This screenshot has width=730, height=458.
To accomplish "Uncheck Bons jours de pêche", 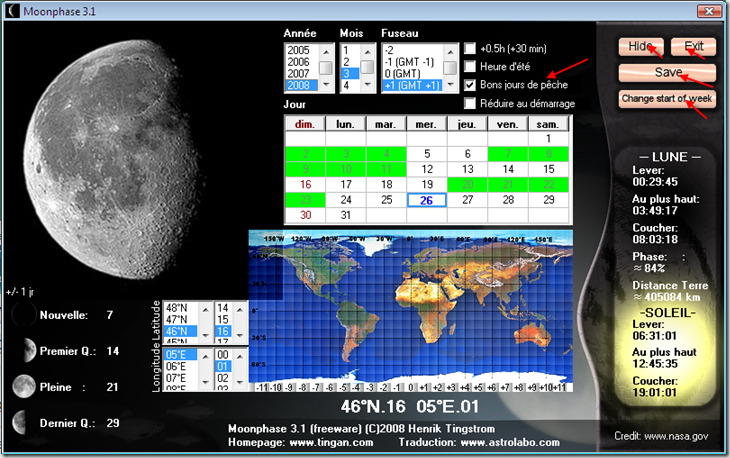I will [x=472, y=85].
